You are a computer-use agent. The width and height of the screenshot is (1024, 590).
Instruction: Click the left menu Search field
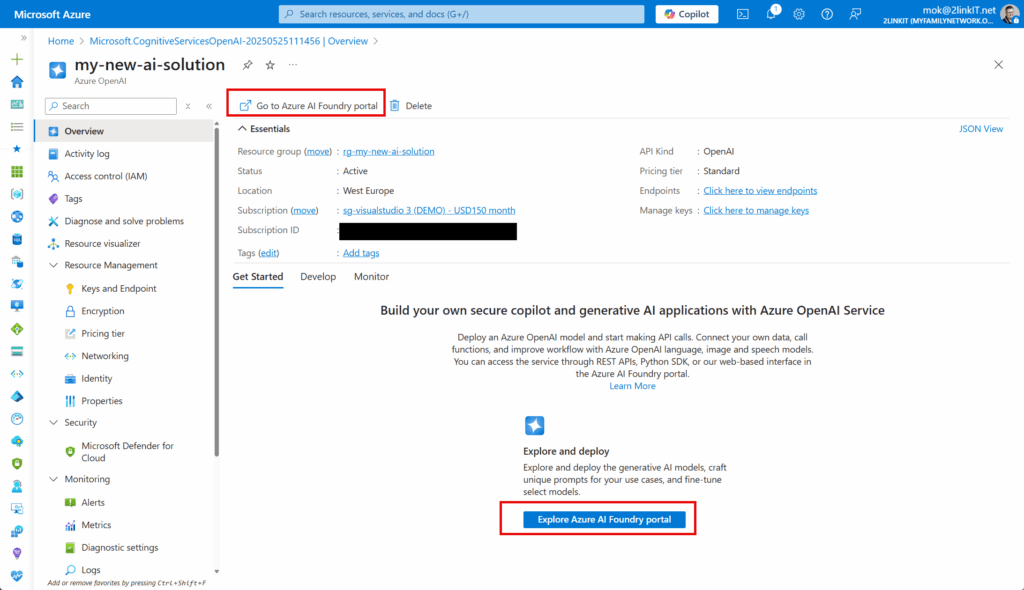click(111, 106)
